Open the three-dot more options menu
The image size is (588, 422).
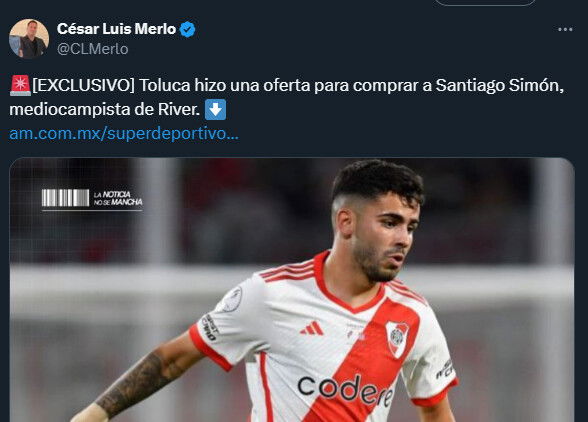point(565,29)
